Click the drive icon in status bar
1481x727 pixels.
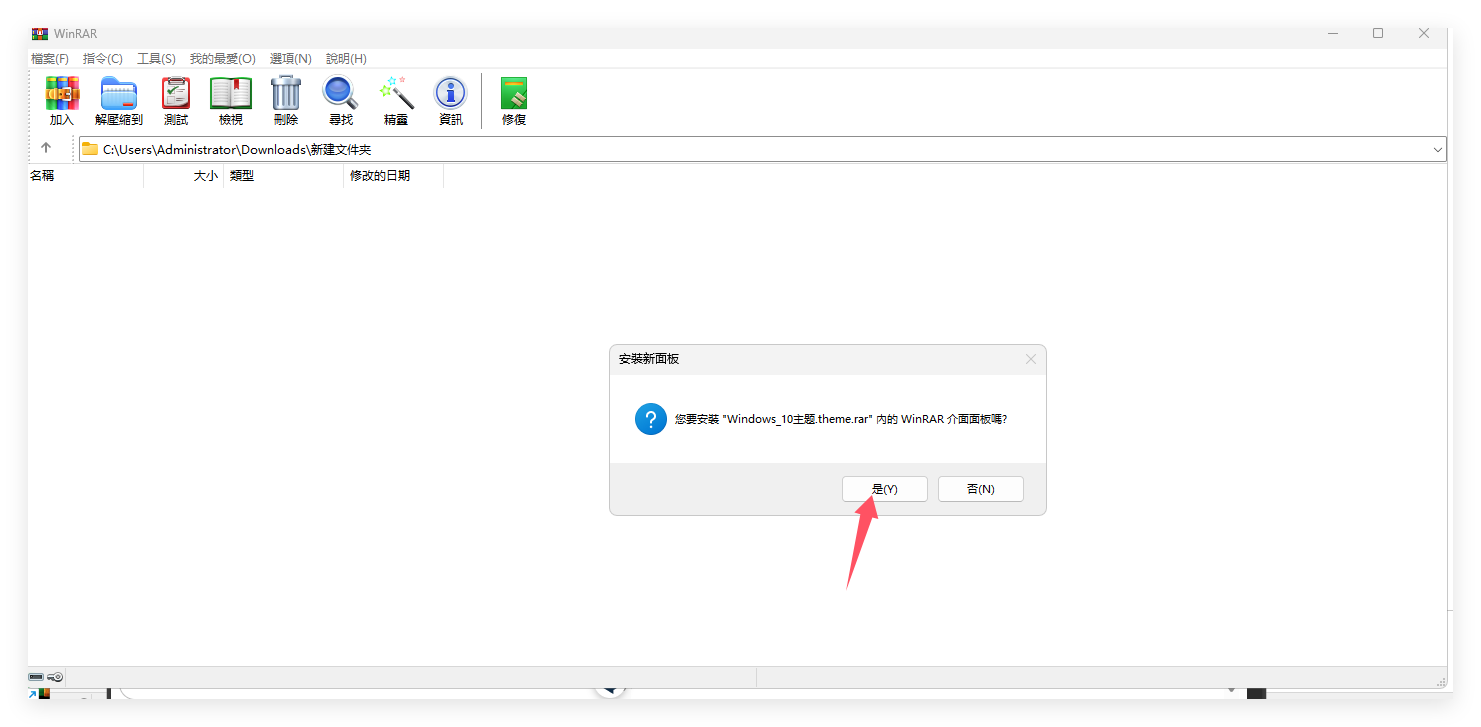[36, 677]
